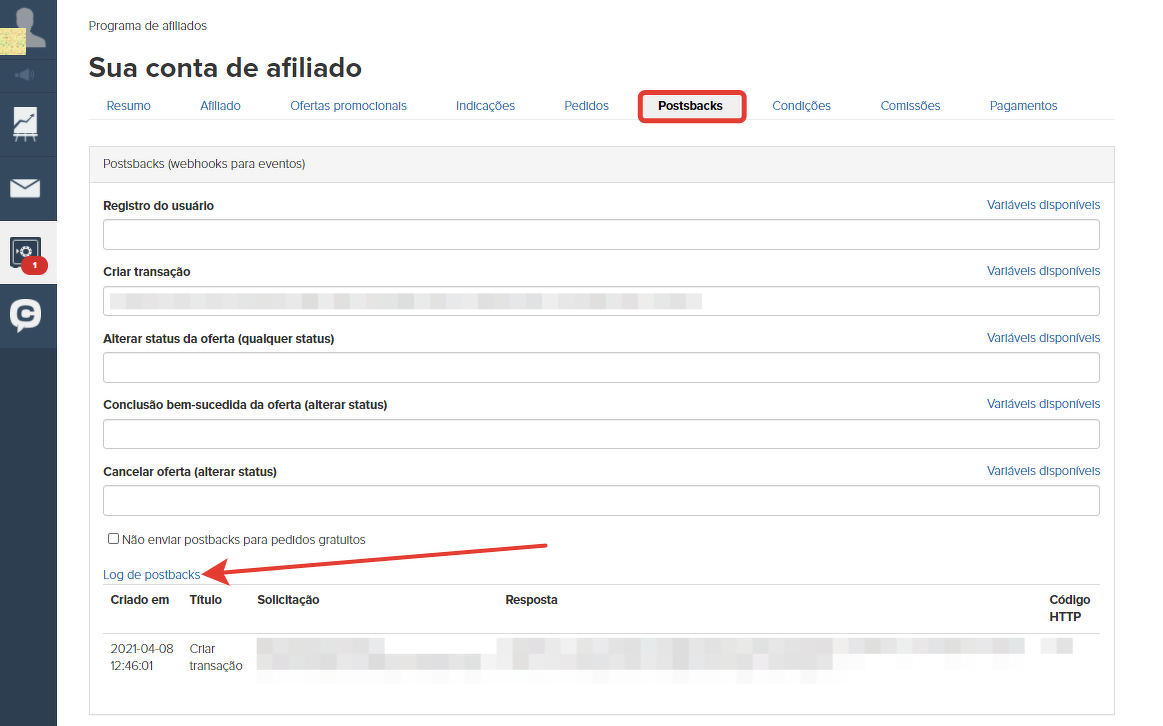
Task: Open Variáveis disponíveis for Cancelar oferta
Action: click(x=1043, y=471)
